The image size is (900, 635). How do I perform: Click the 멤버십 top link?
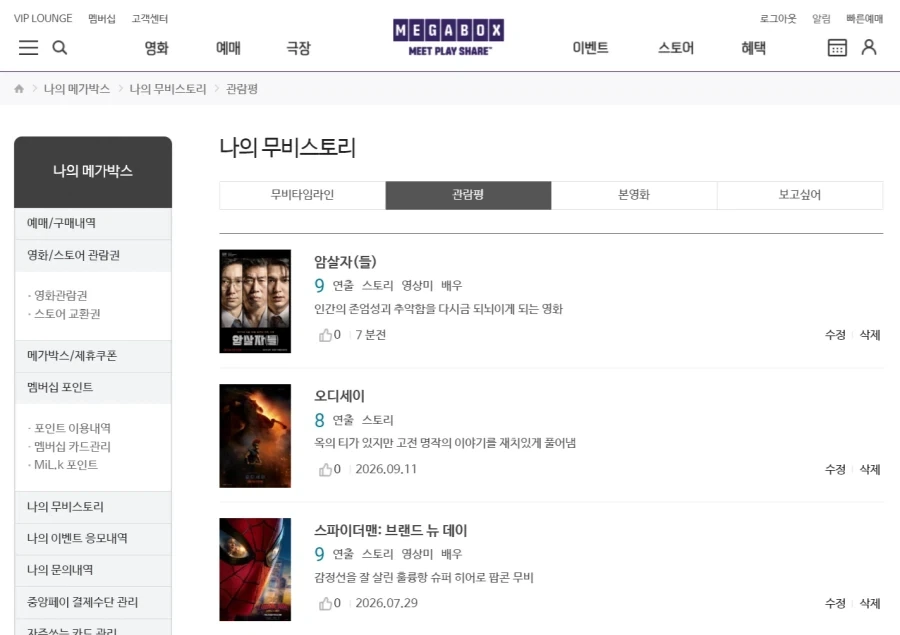(102, 18)
